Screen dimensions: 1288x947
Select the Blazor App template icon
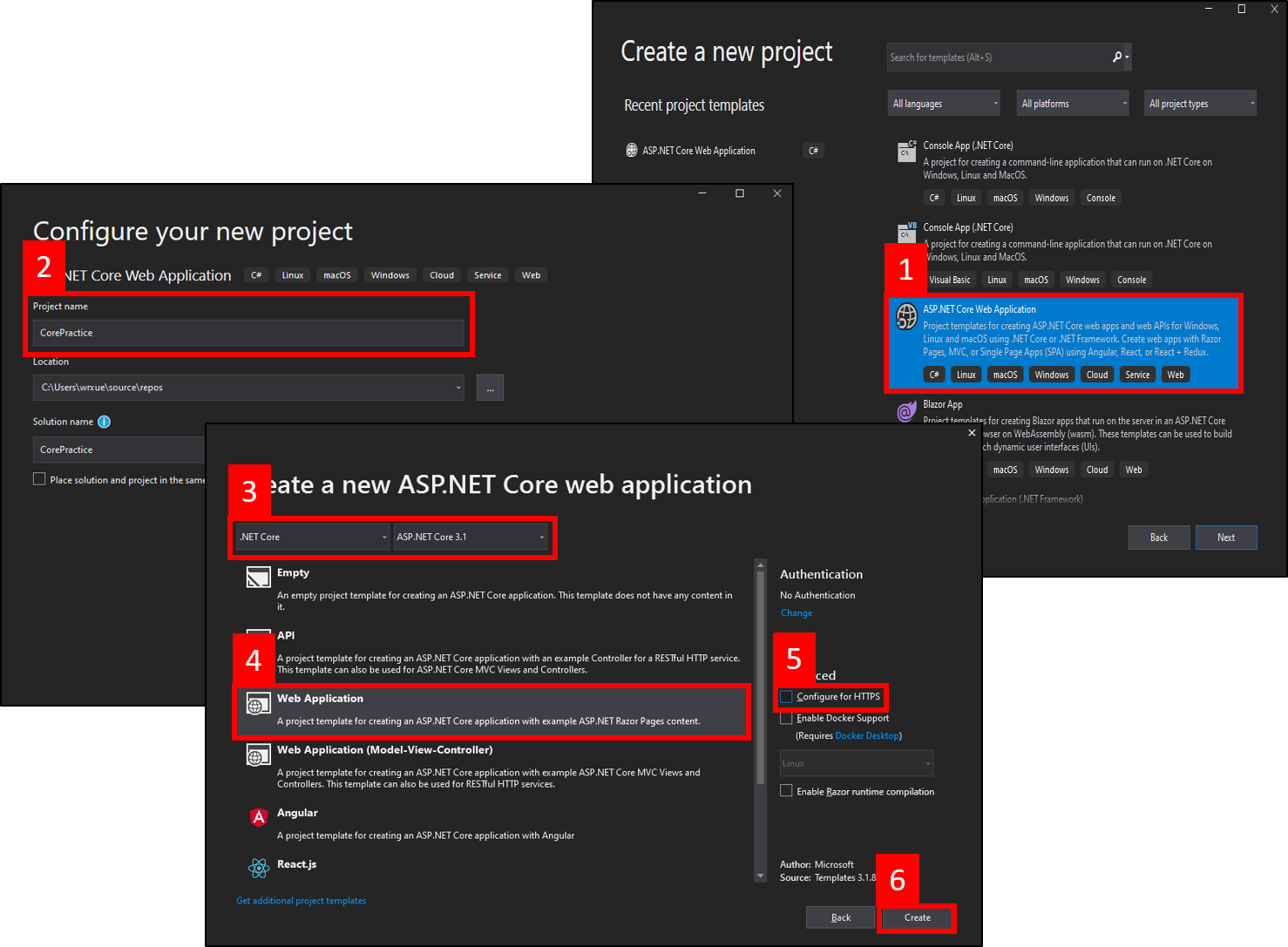click(x=907, y=411)
